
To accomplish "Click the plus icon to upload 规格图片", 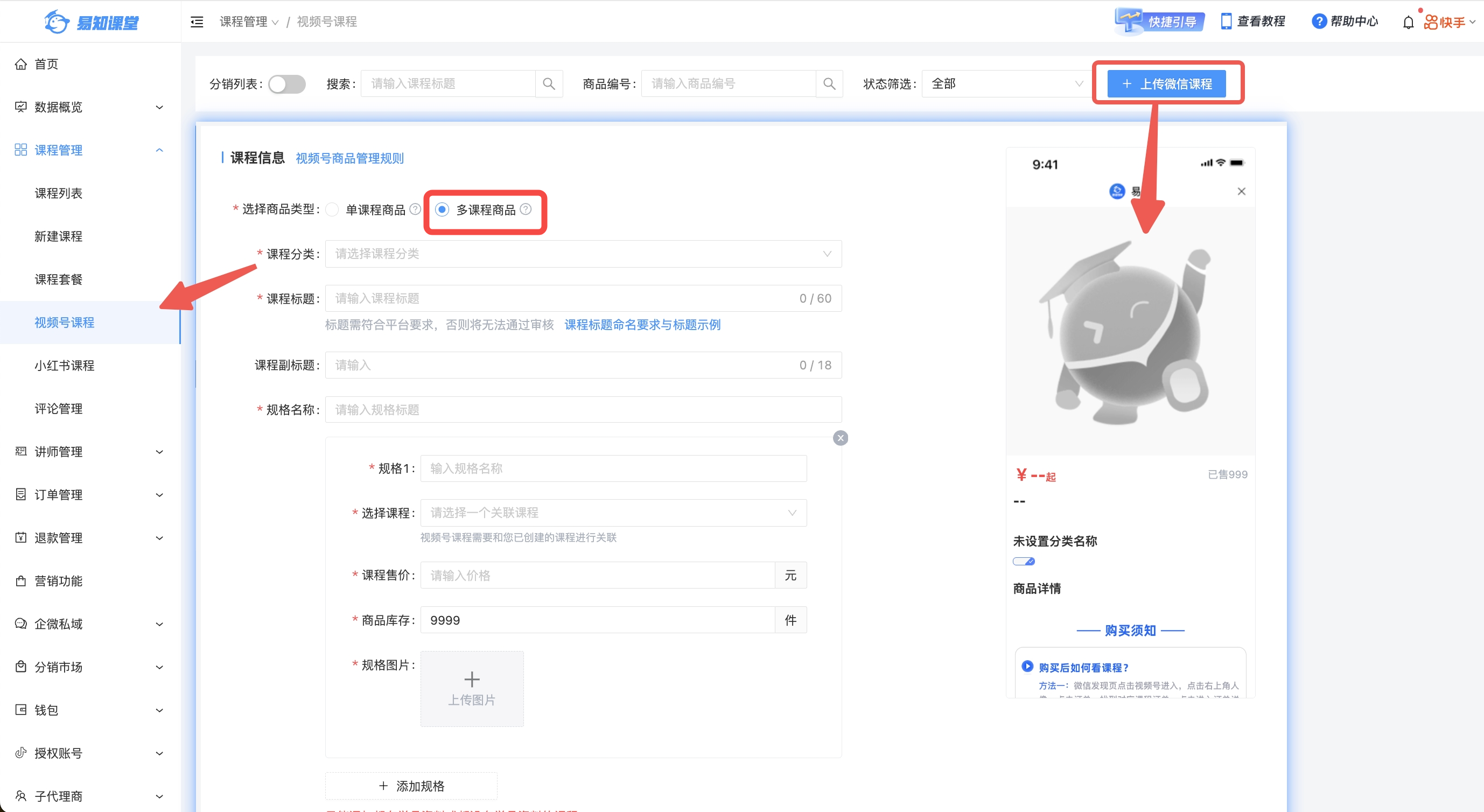I will click(x=472, y=680).
